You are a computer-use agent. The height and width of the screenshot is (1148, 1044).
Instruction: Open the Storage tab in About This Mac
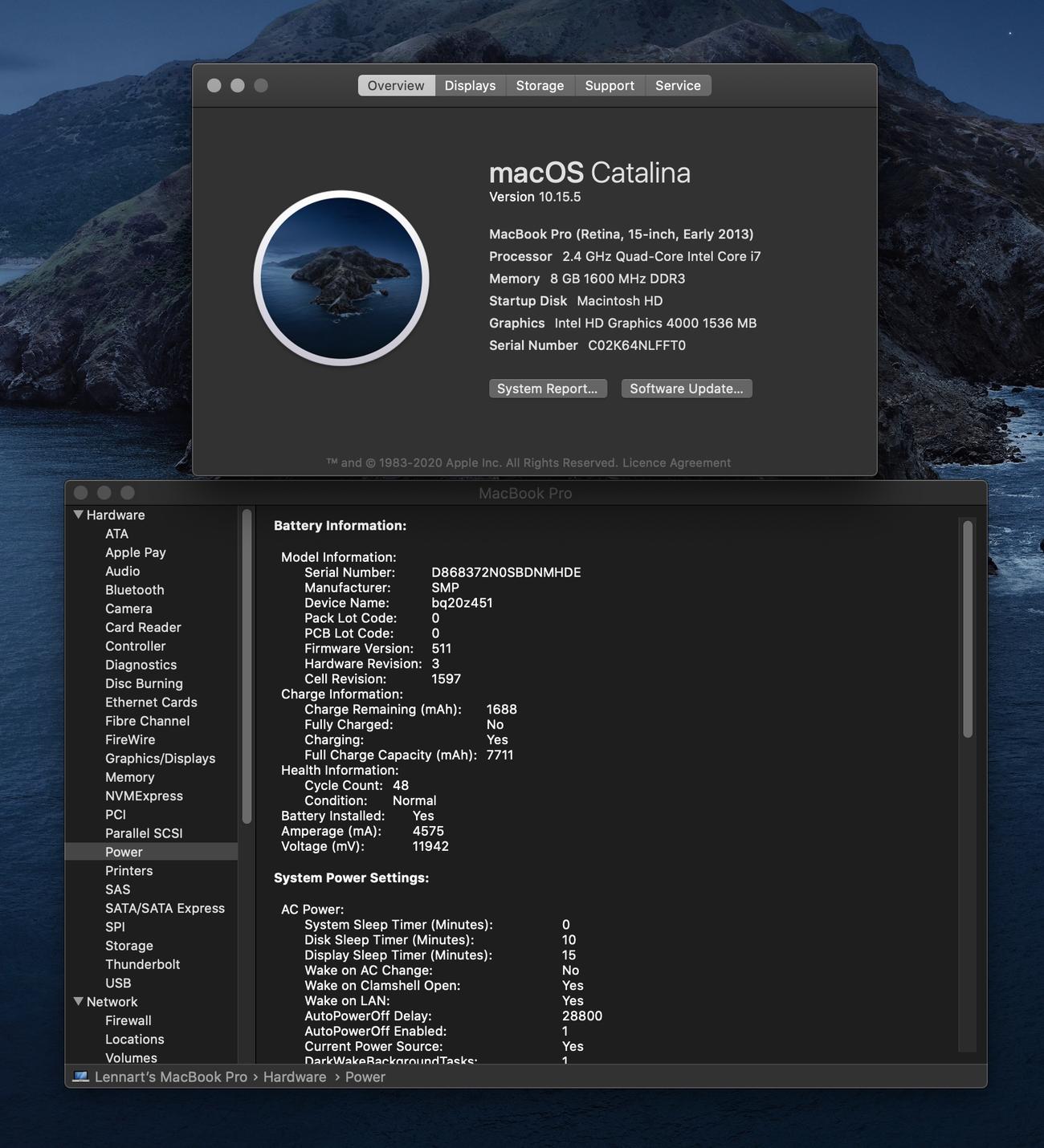tap(540, 86)
